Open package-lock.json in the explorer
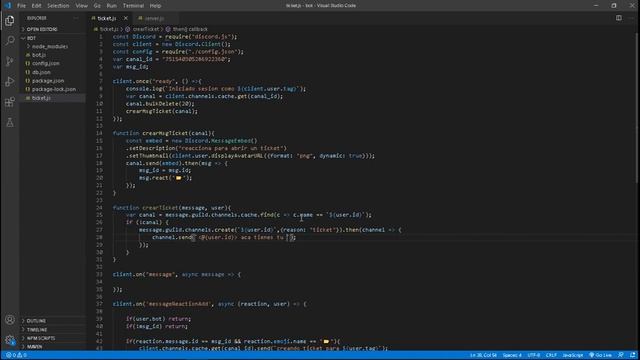Image resolution: width=640 pixels, height=360 pixels. click(x=54, y=89)
